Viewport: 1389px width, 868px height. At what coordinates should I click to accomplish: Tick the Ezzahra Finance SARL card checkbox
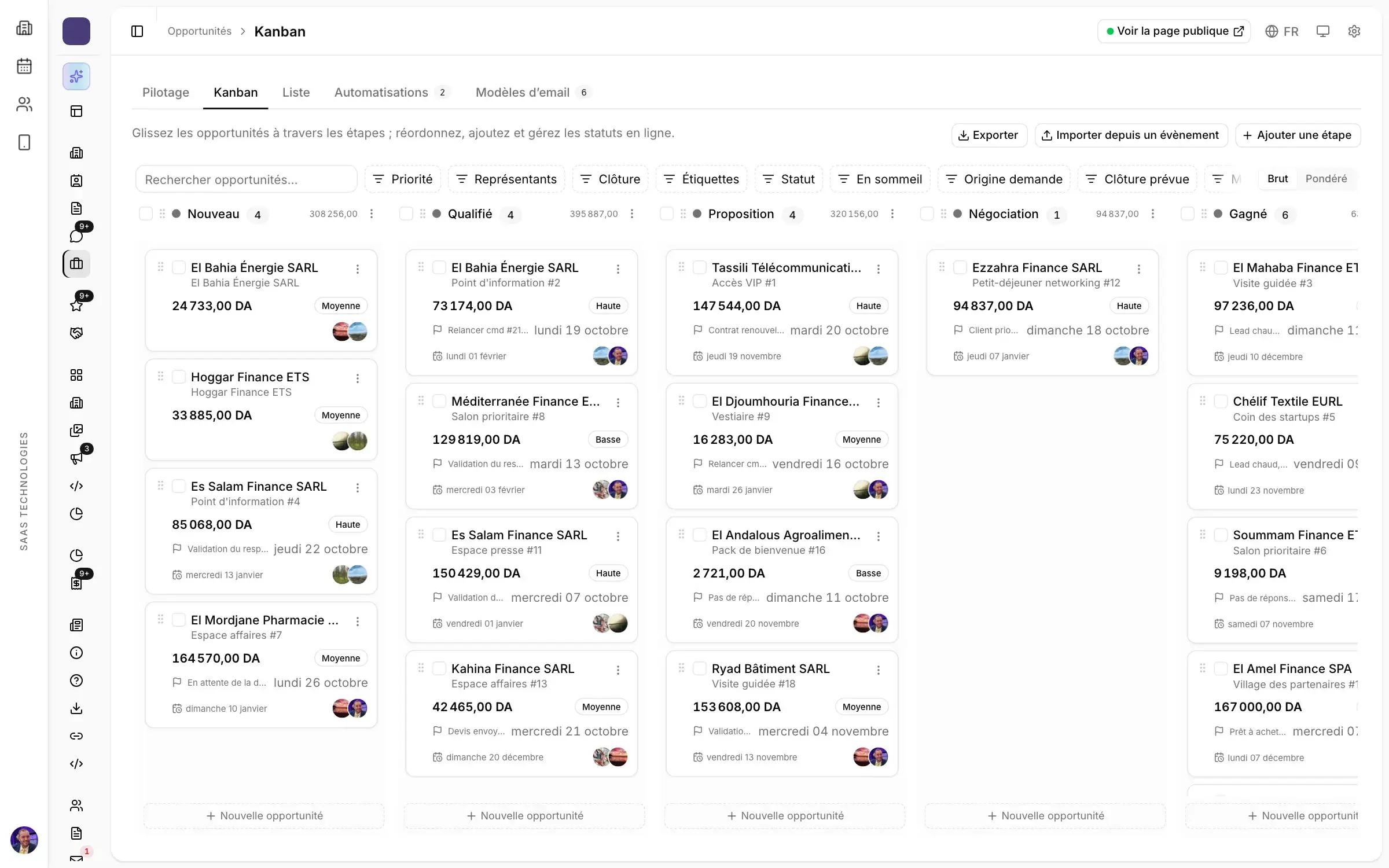tap(960, 267)
